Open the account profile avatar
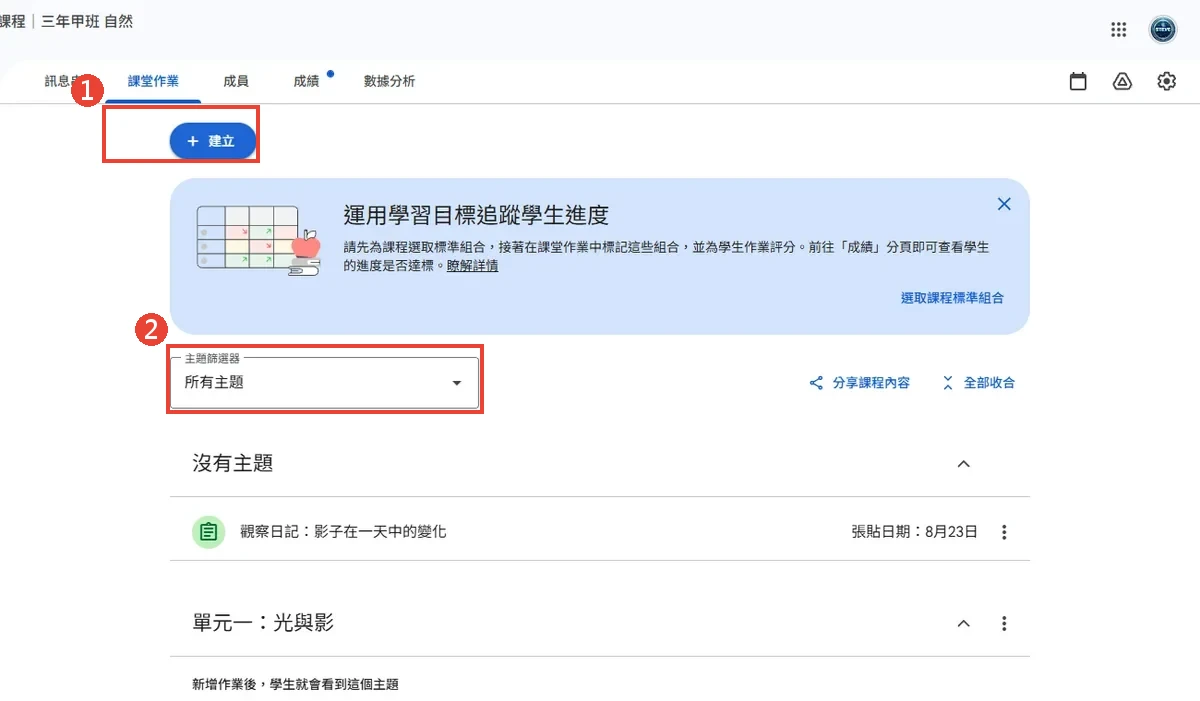The width and height of the screenshot is (1200, 701). [x=1163, y=29]
